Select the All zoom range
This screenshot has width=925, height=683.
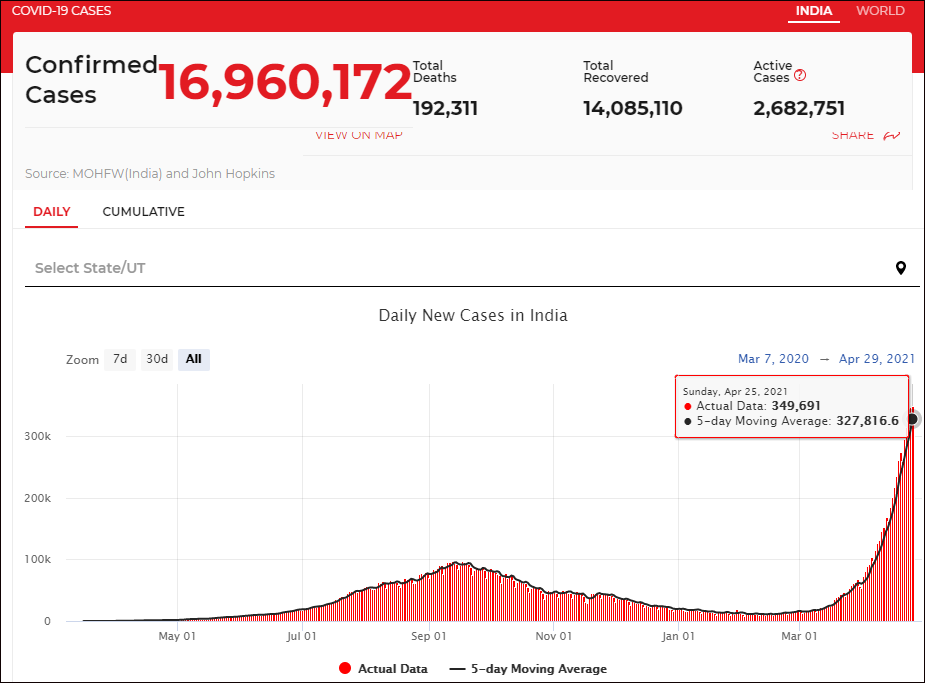point(194,359)
